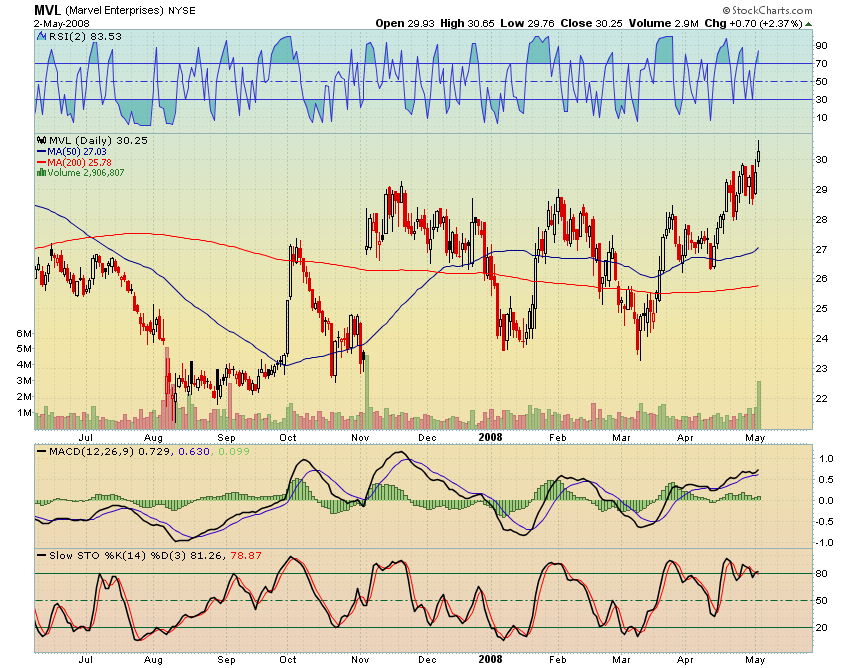Click the 3M label on the volume axis

24,381
